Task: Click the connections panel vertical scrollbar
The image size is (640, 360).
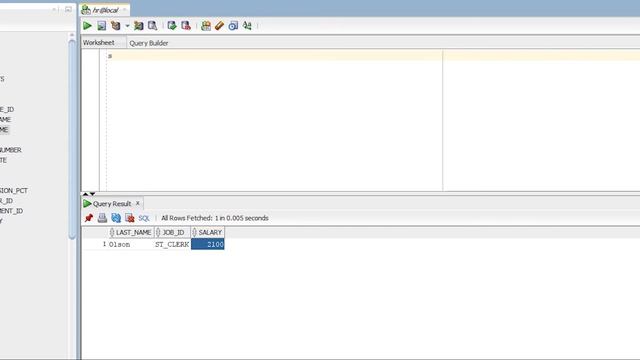Action: [x=72, y=139]
